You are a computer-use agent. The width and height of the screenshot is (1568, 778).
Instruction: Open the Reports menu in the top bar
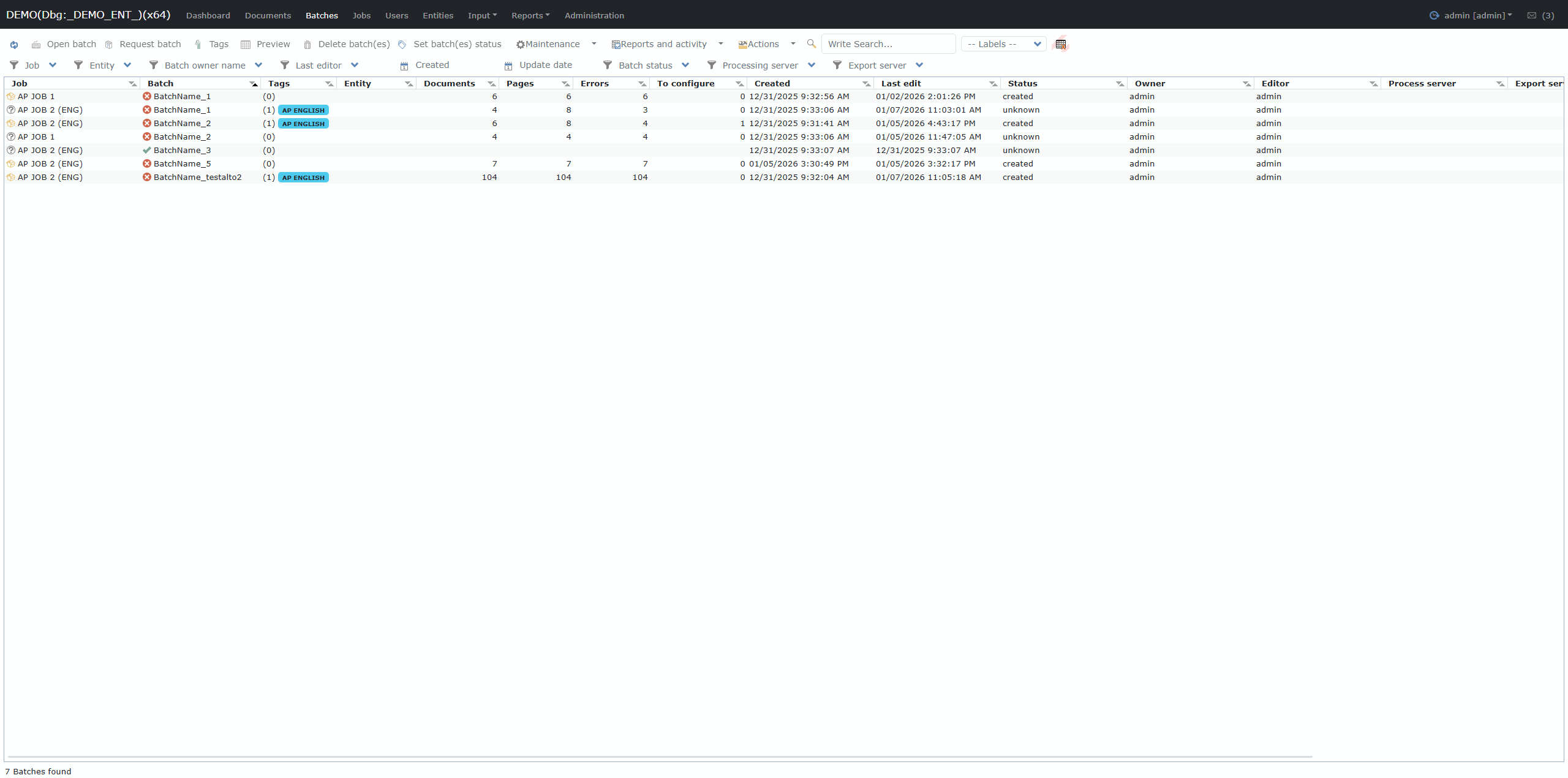pyautogui.click(x=530, y=16)
